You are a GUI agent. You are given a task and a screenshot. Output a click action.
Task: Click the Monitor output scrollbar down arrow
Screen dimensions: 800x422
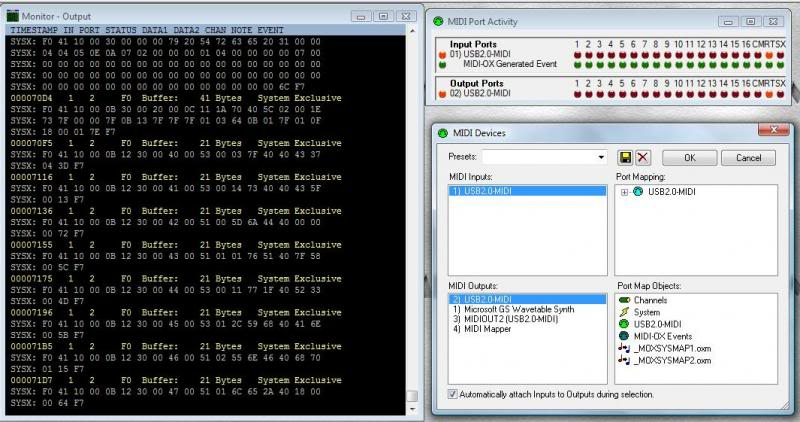coord(413,409)
